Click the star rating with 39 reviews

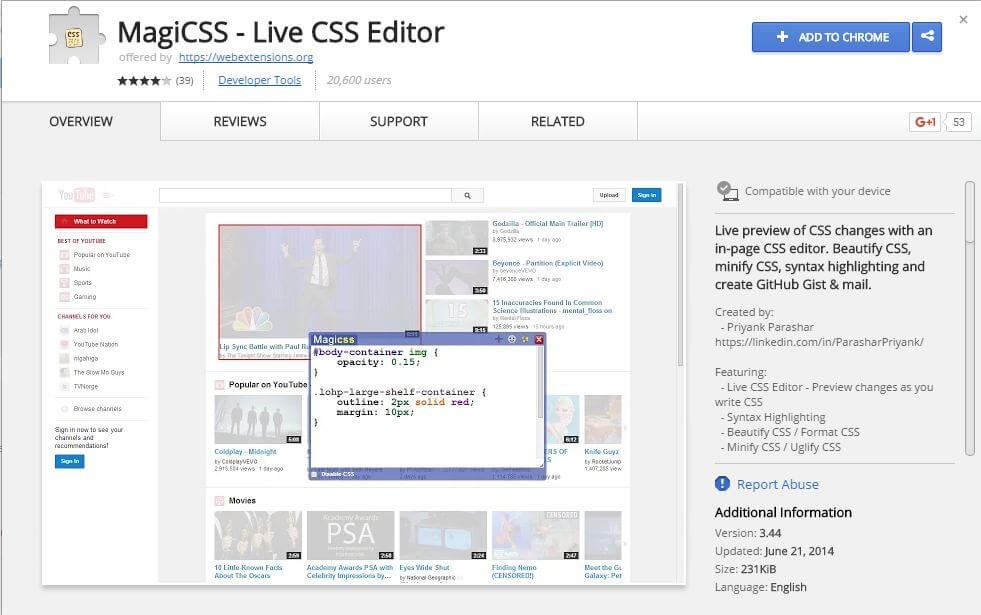pos(155,81)
